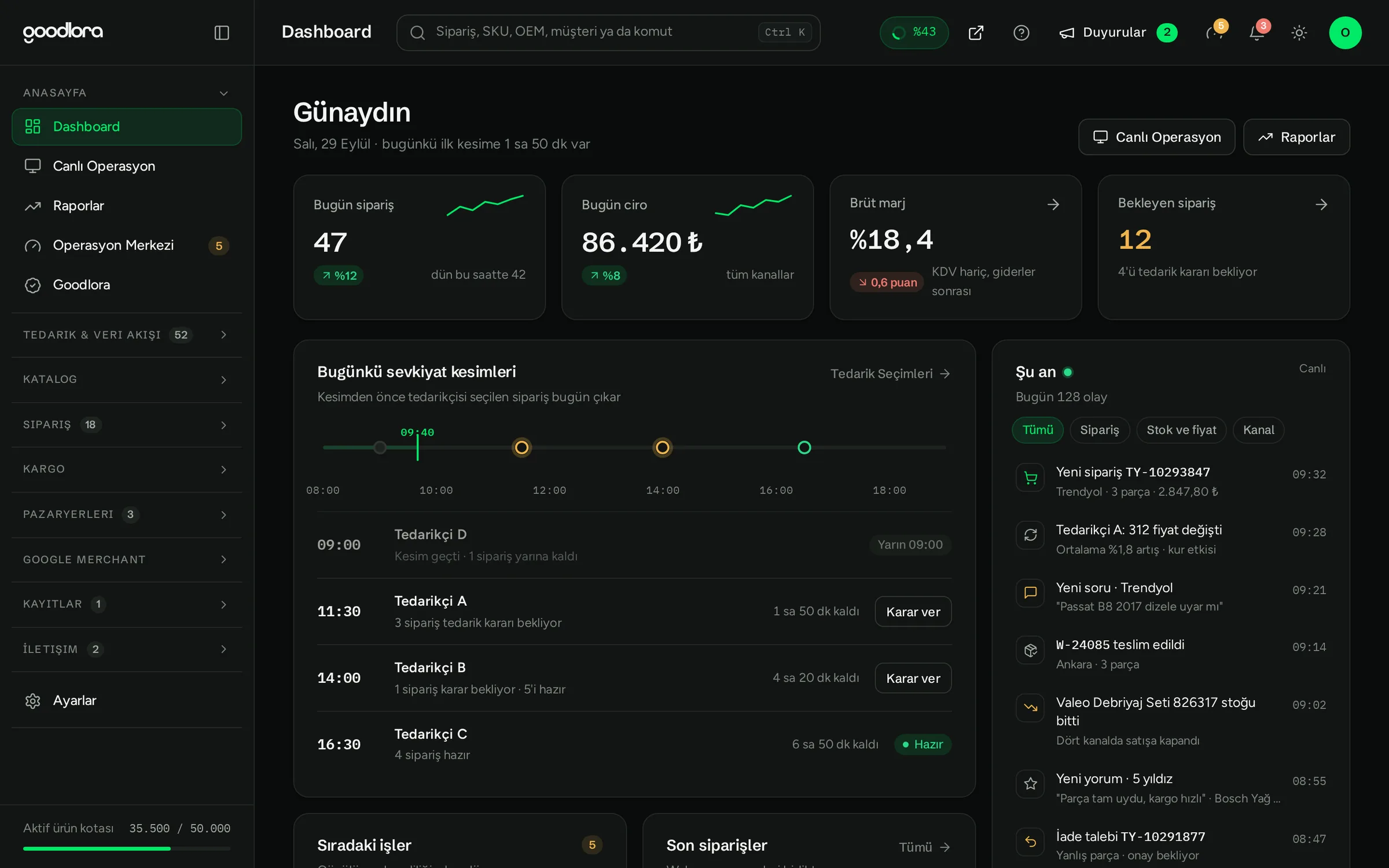Click package icon for W-24085 delivered
The height and width of the screenshot is (868, 1389).
[1030, 650]
